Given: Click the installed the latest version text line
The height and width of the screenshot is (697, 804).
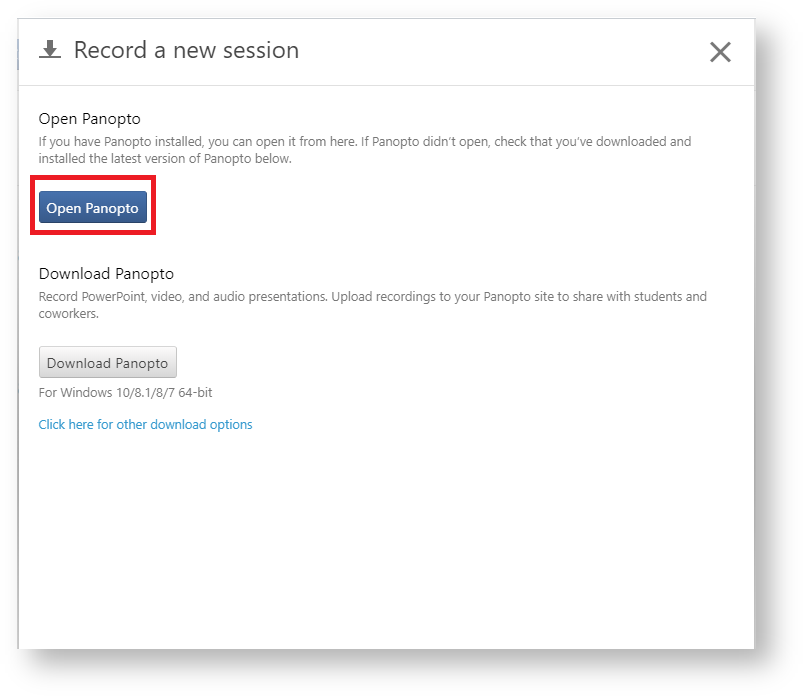Looking at the screenshot, I should pyautogui.click(x=165, y=159).
